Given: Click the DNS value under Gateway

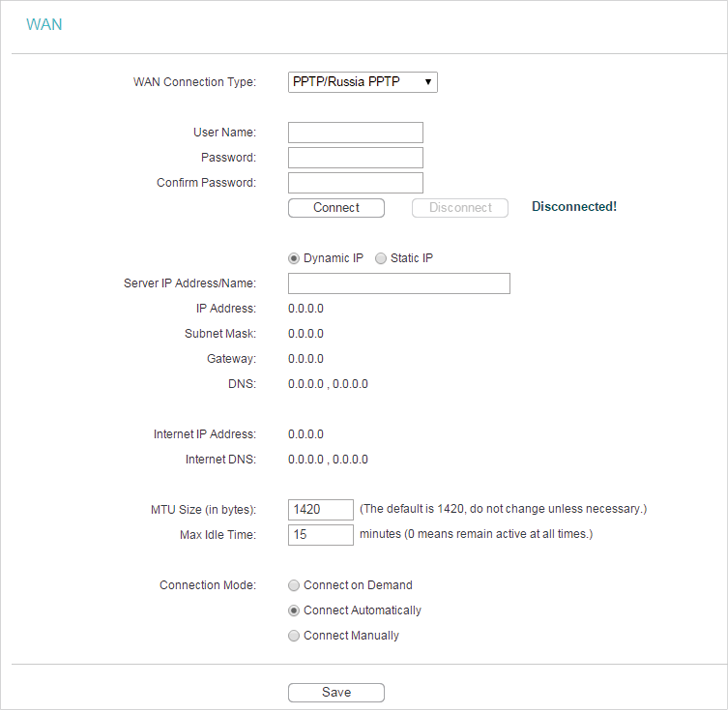Looking at the screenshot, I should click(328, 384).
